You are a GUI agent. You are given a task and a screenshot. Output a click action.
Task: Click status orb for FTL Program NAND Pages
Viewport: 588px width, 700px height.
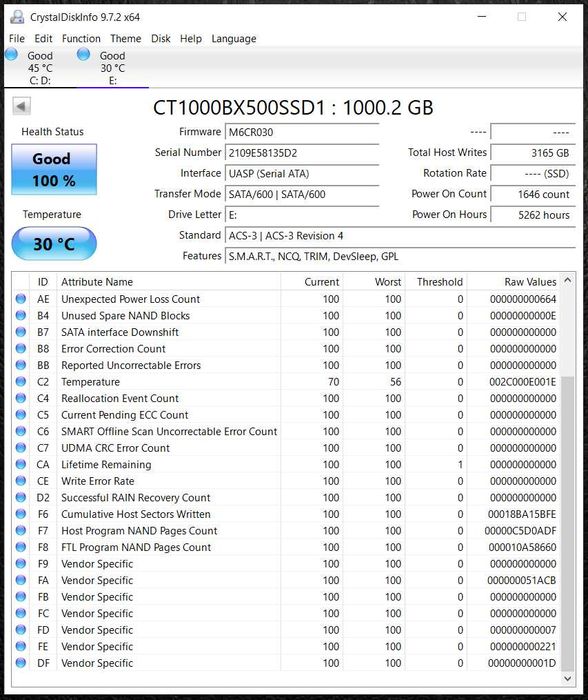21,546
